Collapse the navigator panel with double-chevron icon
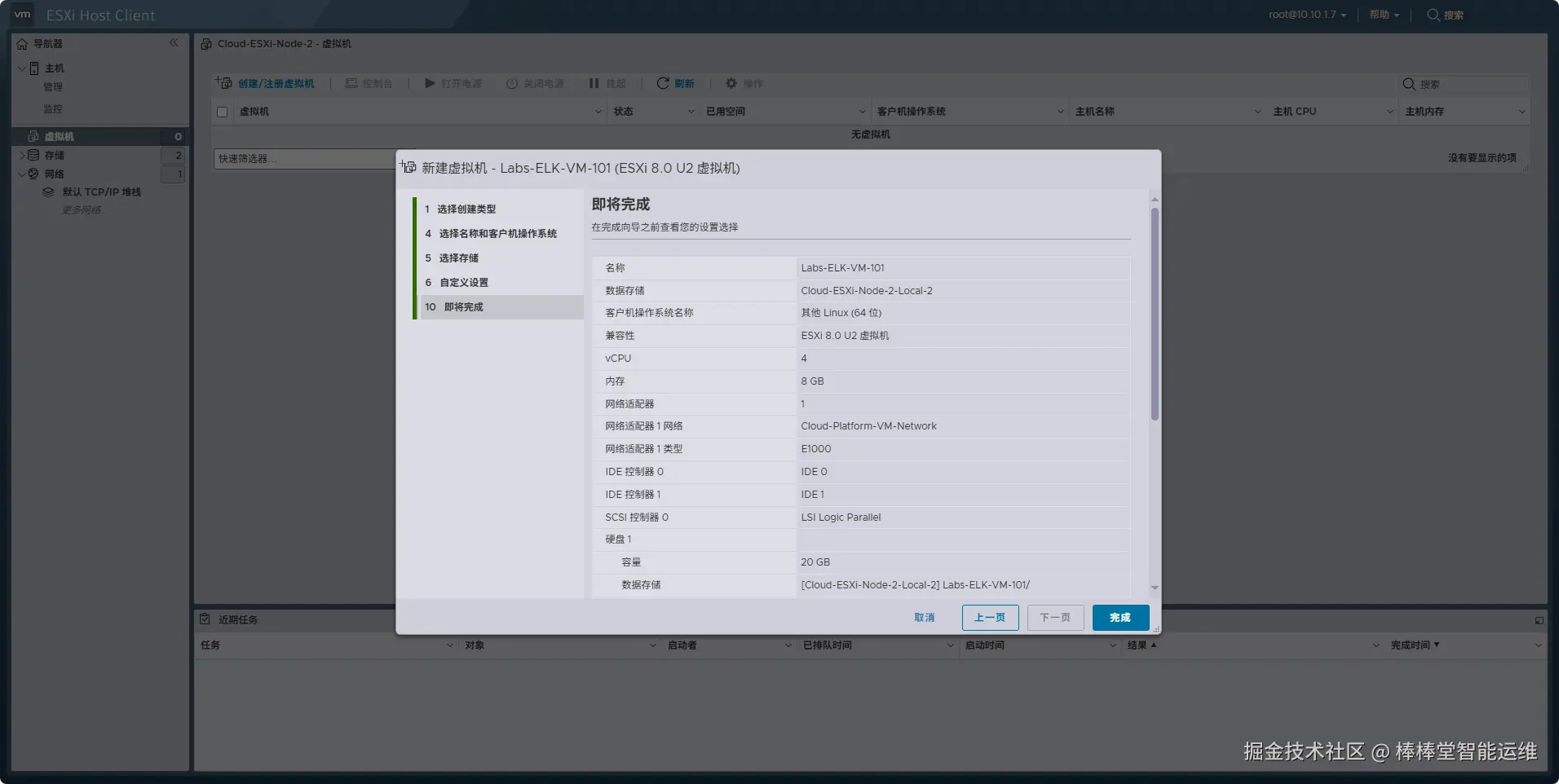The height and width of the screenshot is (784, 1559). click(174, 42)
